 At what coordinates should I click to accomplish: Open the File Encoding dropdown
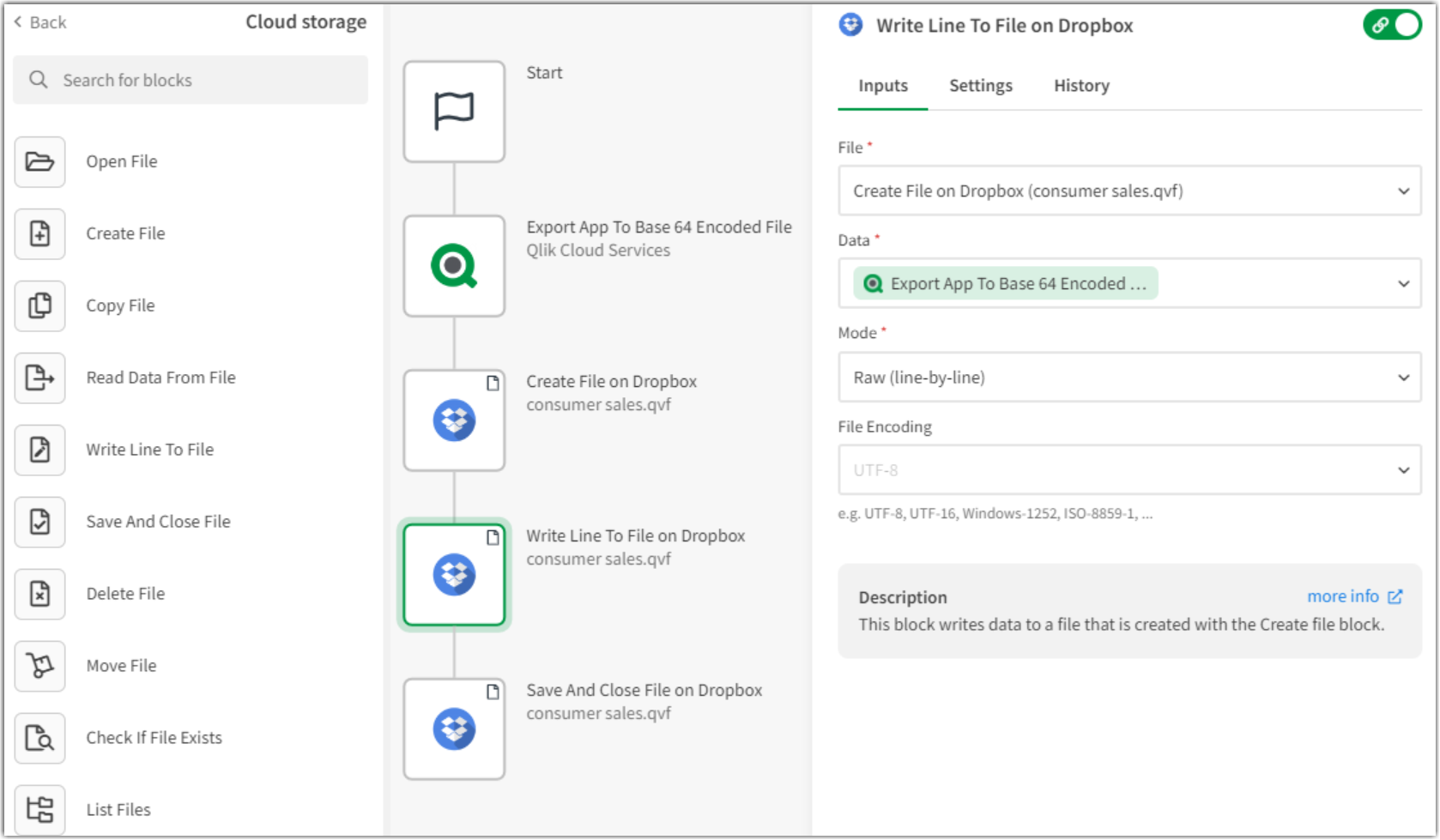1129,469
